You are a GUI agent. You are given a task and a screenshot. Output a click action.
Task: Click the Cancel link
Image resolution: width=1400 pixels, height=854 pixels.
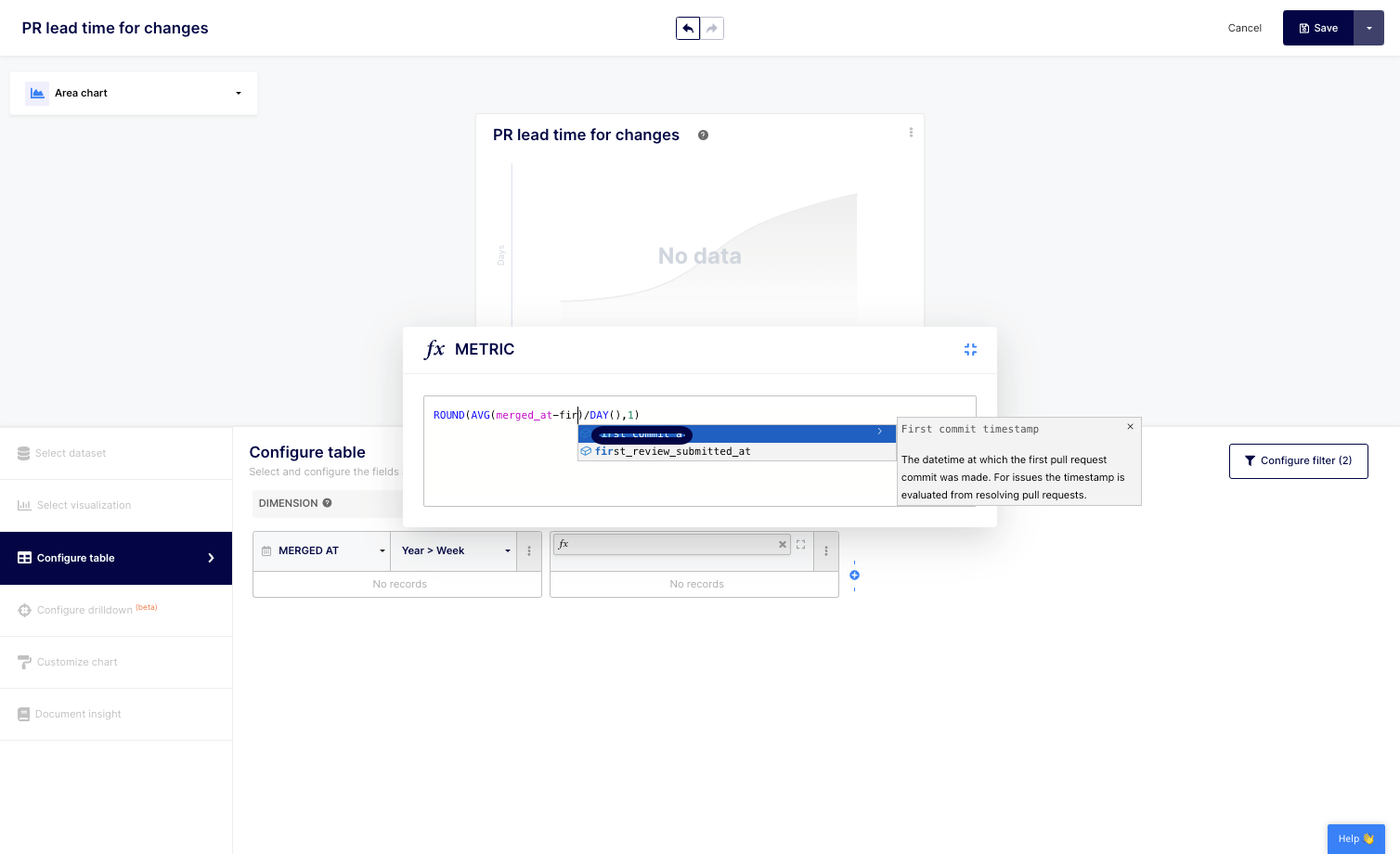pyautogui.click(x=1244, y=29)
